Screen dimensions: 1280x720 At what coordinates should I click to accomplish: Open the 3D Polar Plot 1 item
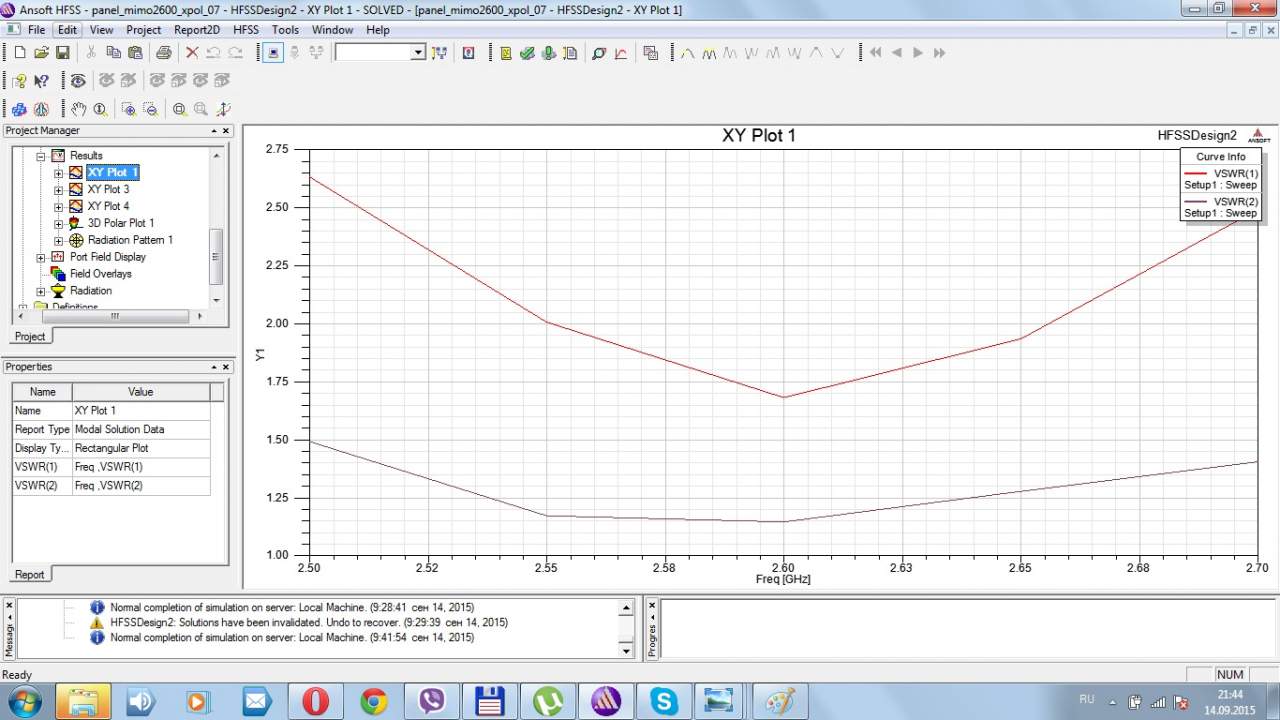pos(120,223)
